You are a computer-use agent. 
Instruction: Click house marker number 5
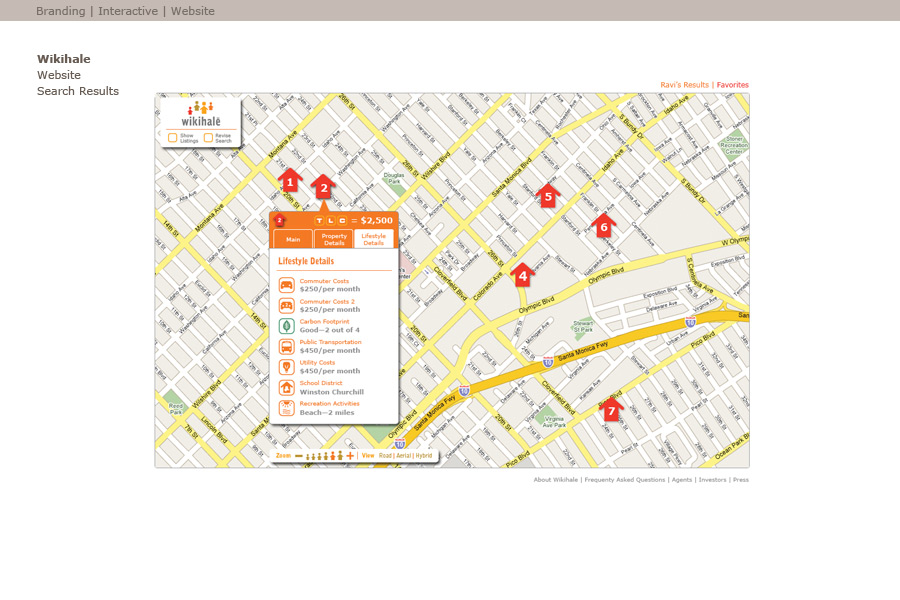[547, 196]
